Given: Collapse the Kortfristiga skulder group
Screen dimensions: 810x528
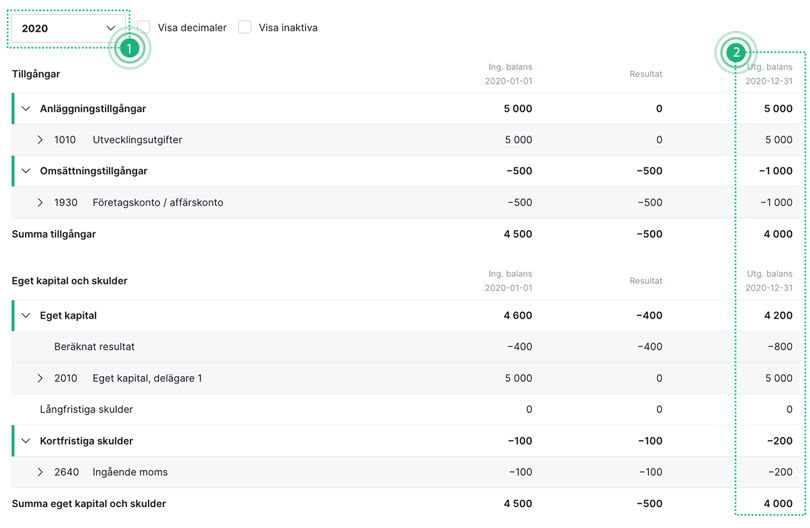Looking at the screenshot, I should pos(26,441).
